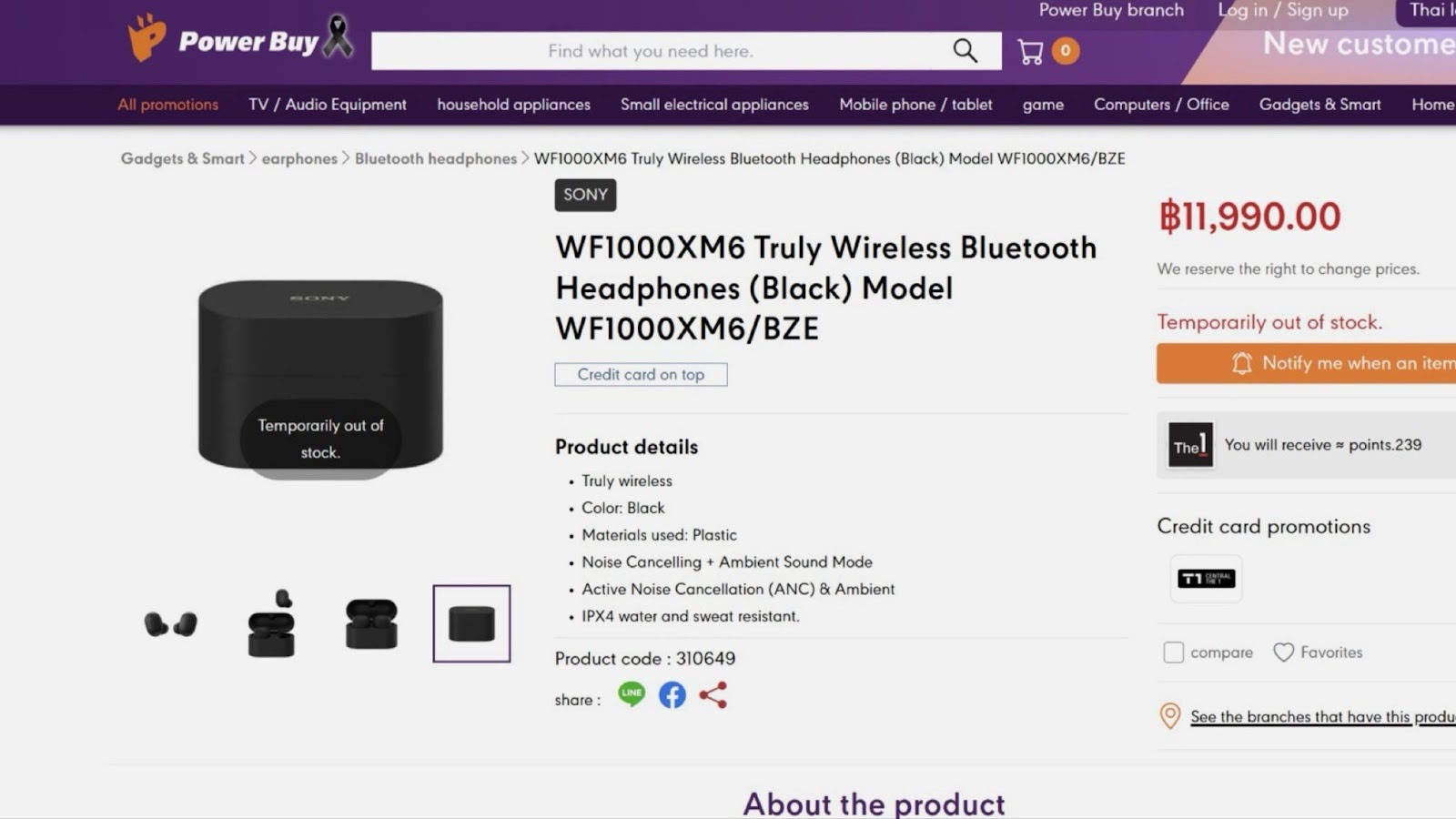This screenshot has height=819, width=1456.
Task: Navigate to Bluetooth headphones breadcrumb
Action: pos(436,158)
